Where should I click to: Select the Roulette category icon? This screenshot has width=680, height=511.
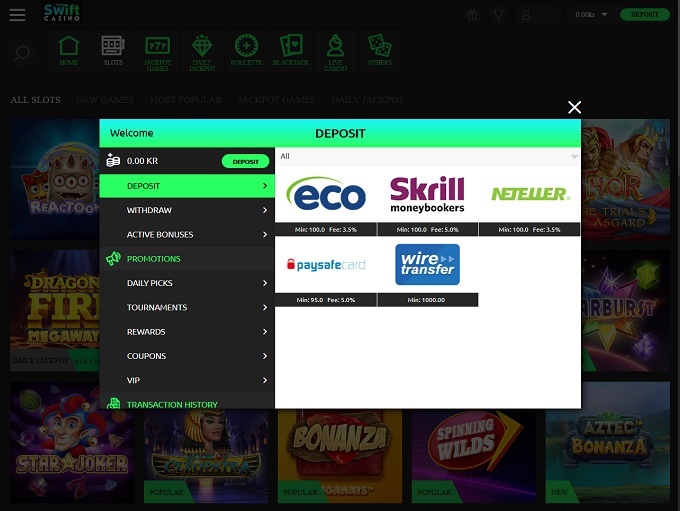246,49
